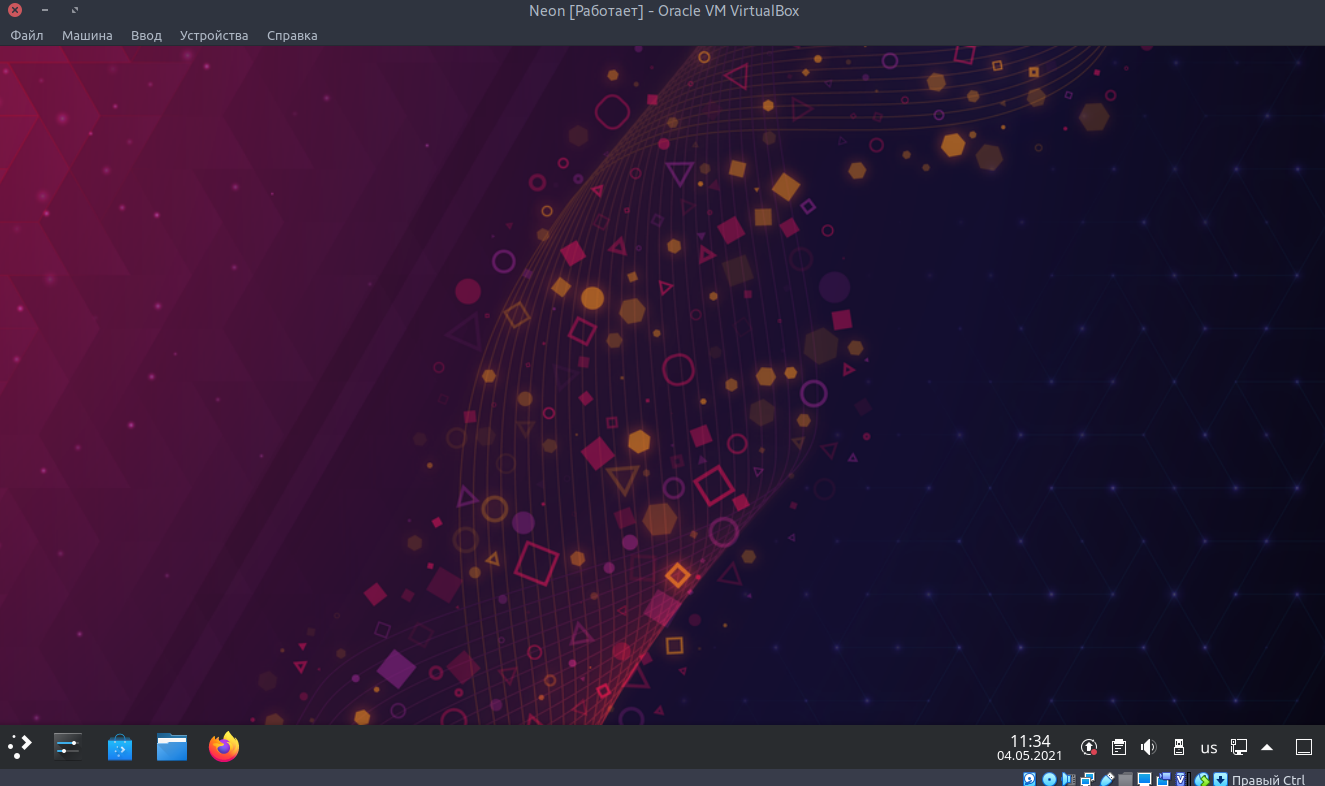Click the VirtualBox shared folders indicator
Image resolution: width=1325 pixels, height=786 pixels.
click(1125, 779)
